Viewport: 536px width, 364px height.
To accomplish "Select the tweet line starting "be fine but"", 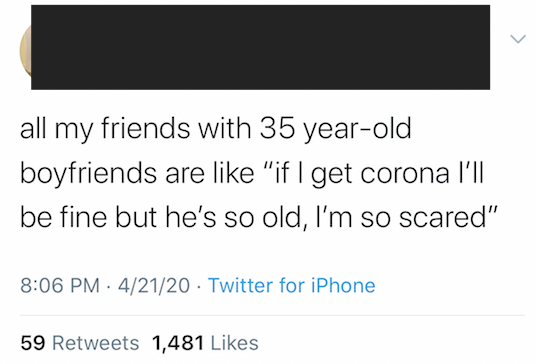I will coord(258,217).
